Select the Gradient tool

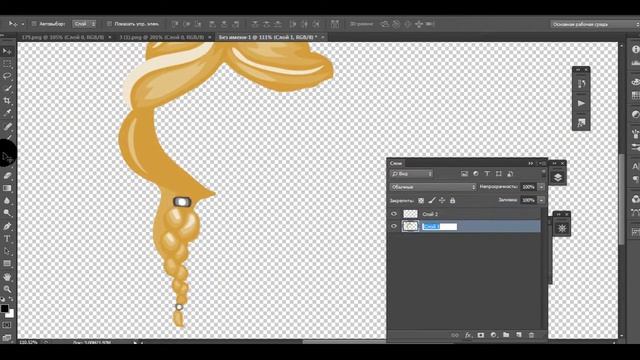tap(7, 188)
